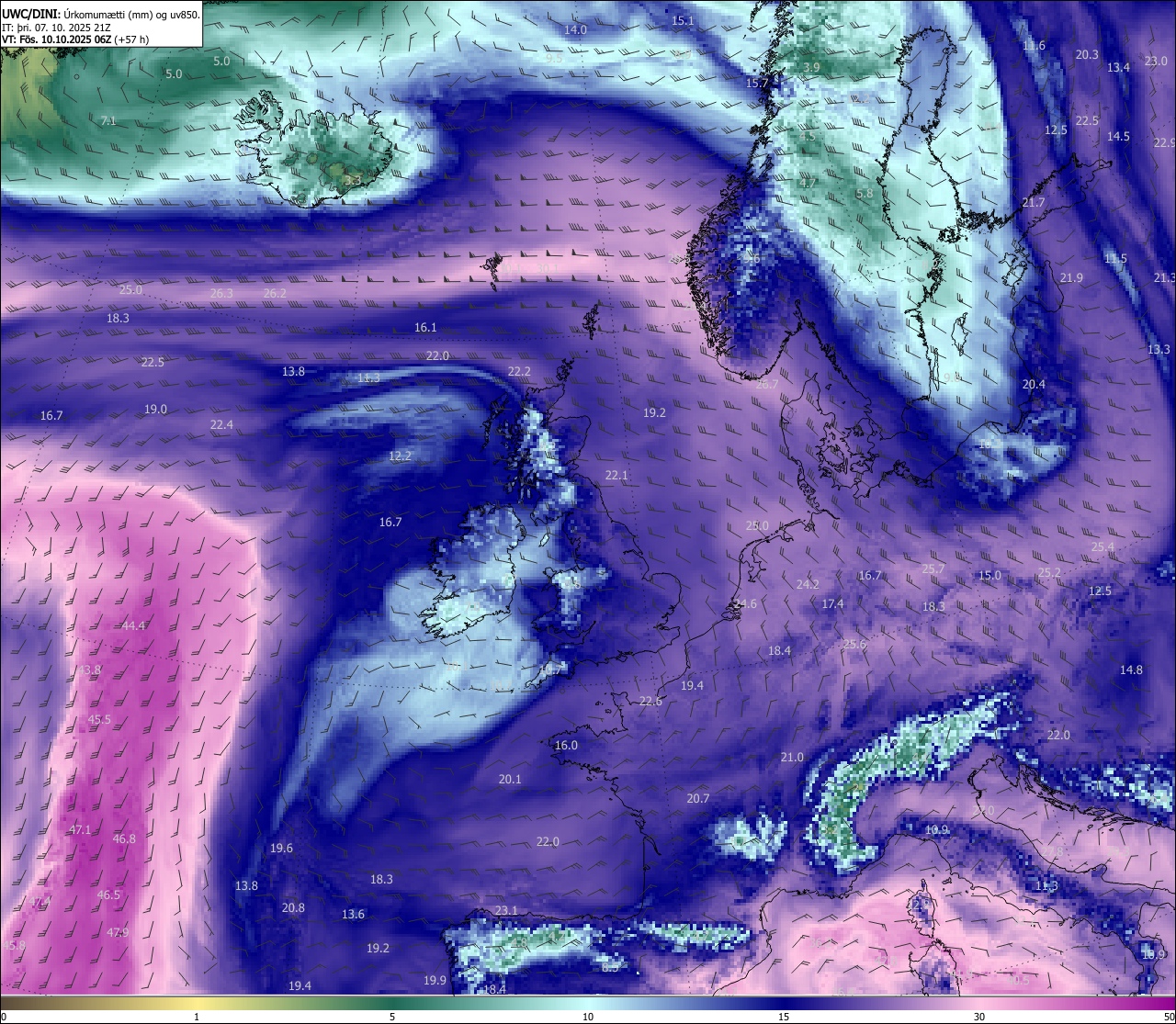Select the 16.1 value label
This screenshot has height=1024, width=1176.
tap(425, 327)
